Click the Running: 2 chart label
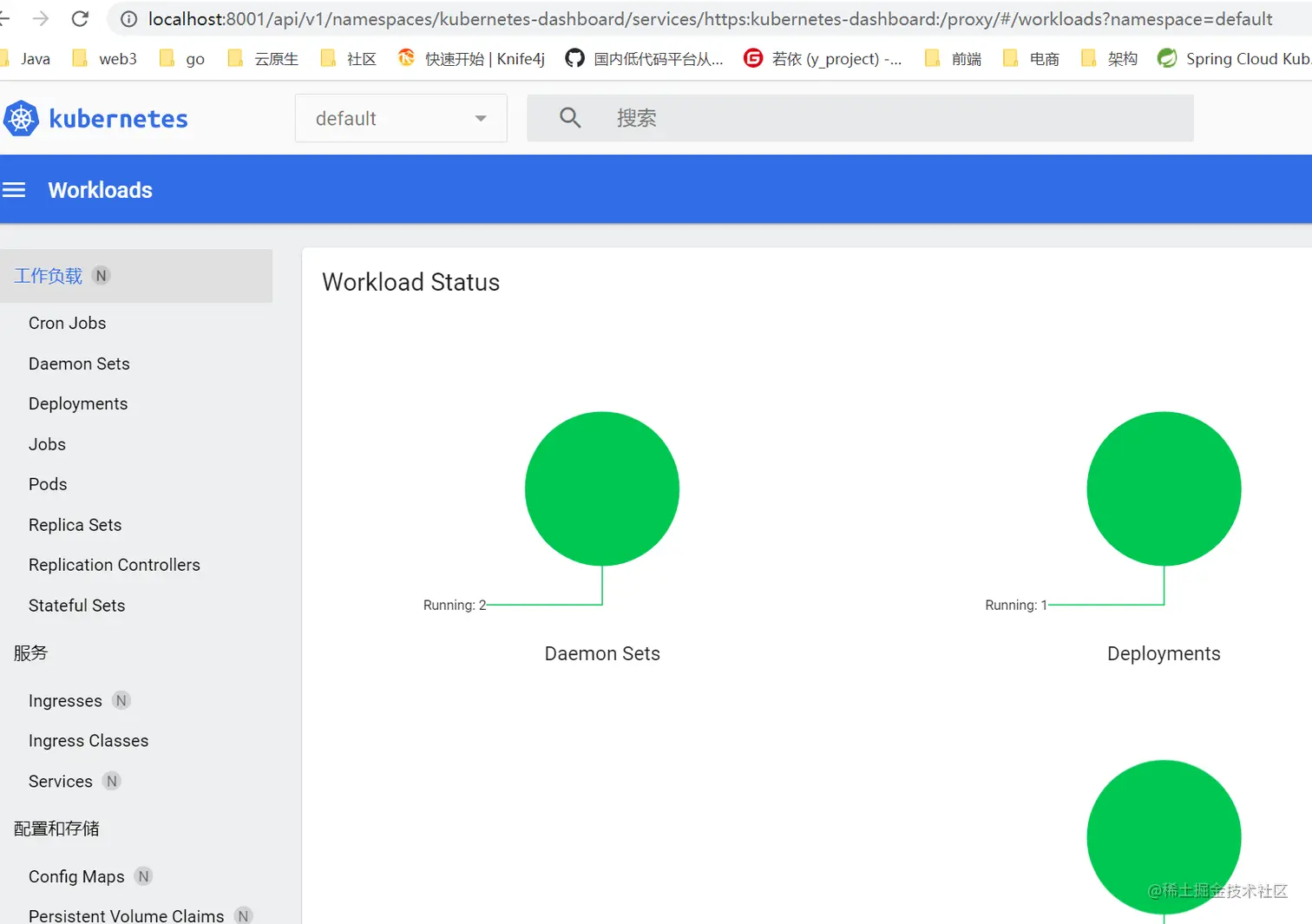The width and height of the screenshot is (1312, 924). (455, 605)
